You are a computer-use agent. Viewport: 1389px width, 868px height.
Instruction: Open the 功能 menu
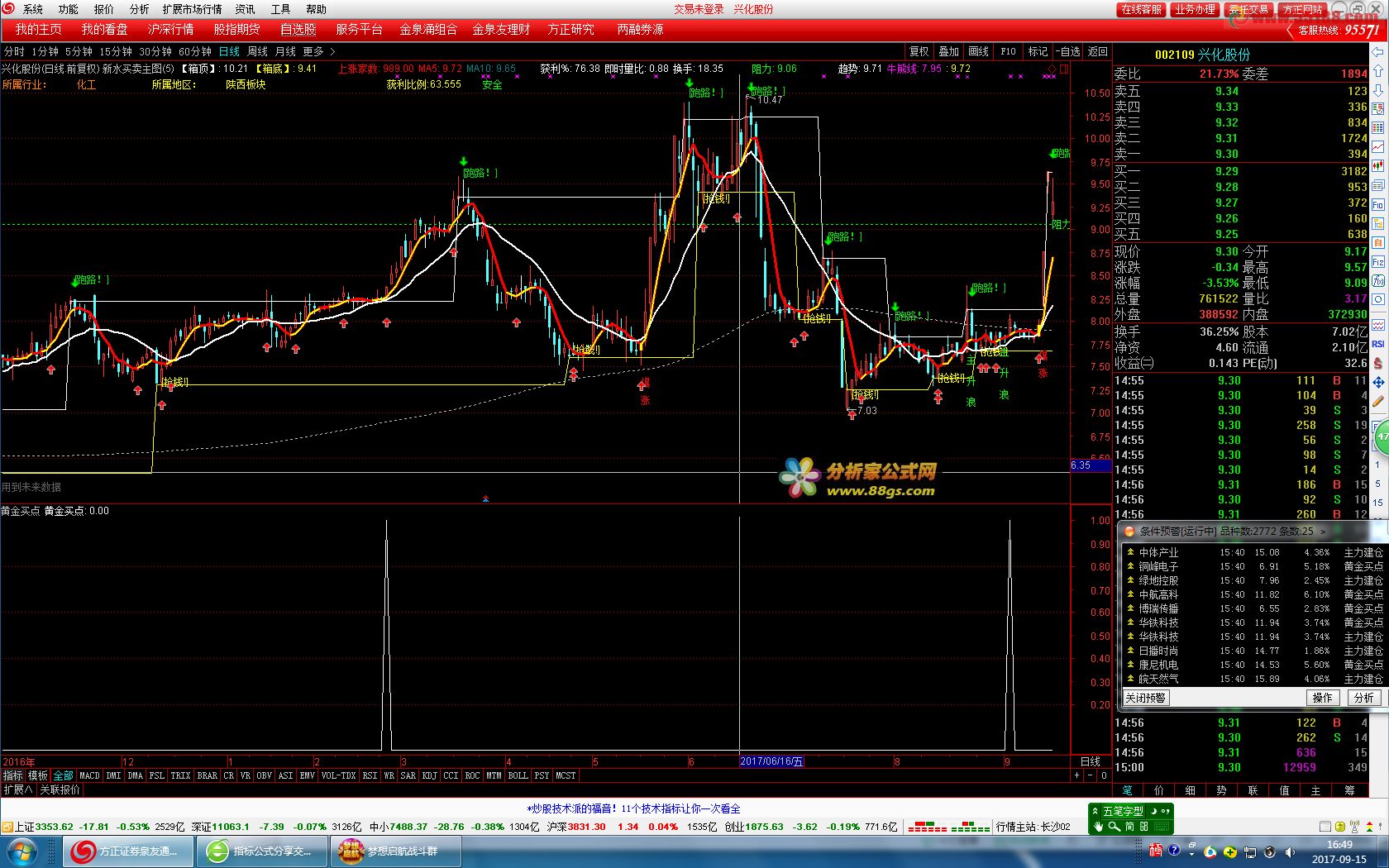click(x=68, y=9)
